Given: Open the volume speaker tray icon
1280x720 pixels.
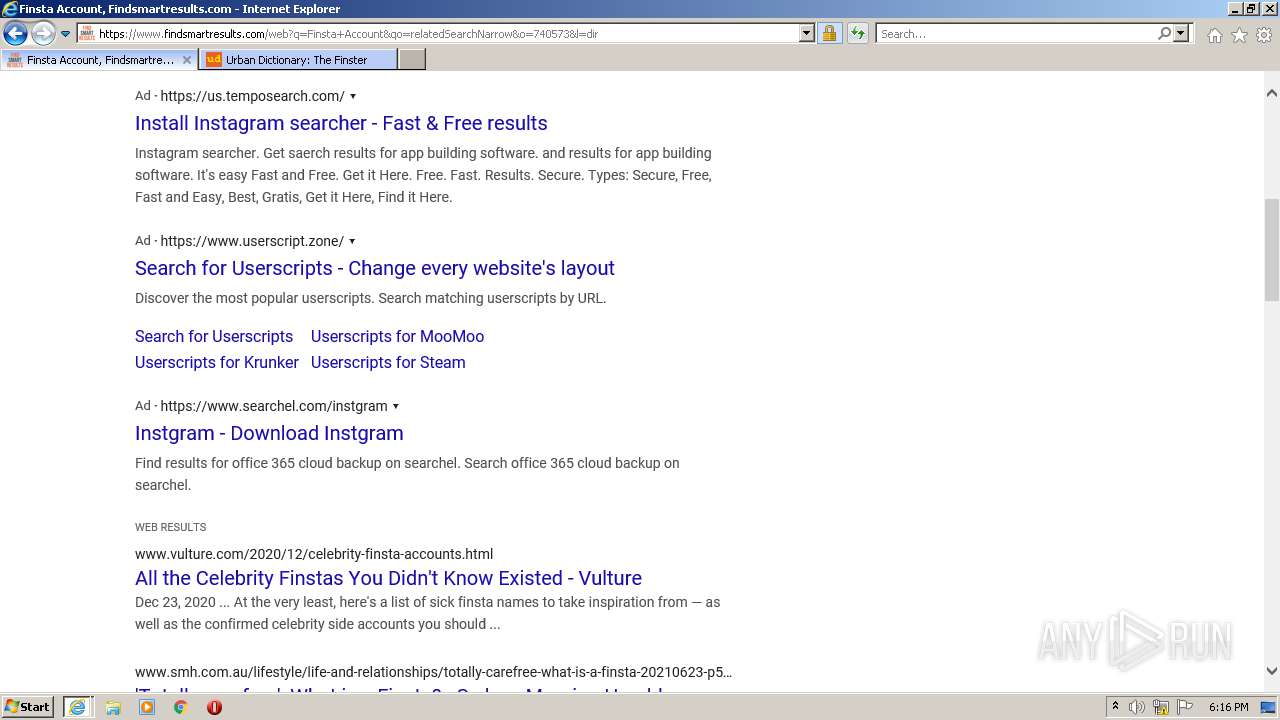Looking at the screenshot, I should (x=1137, y=707).
